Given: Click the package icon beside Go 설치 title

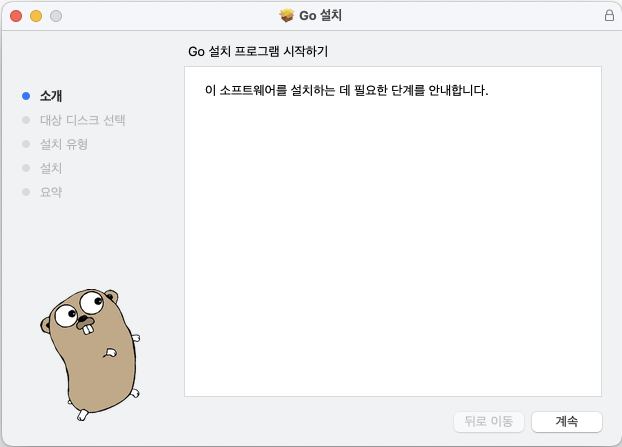Looking at the screenshot, I should tap(286, 15).
